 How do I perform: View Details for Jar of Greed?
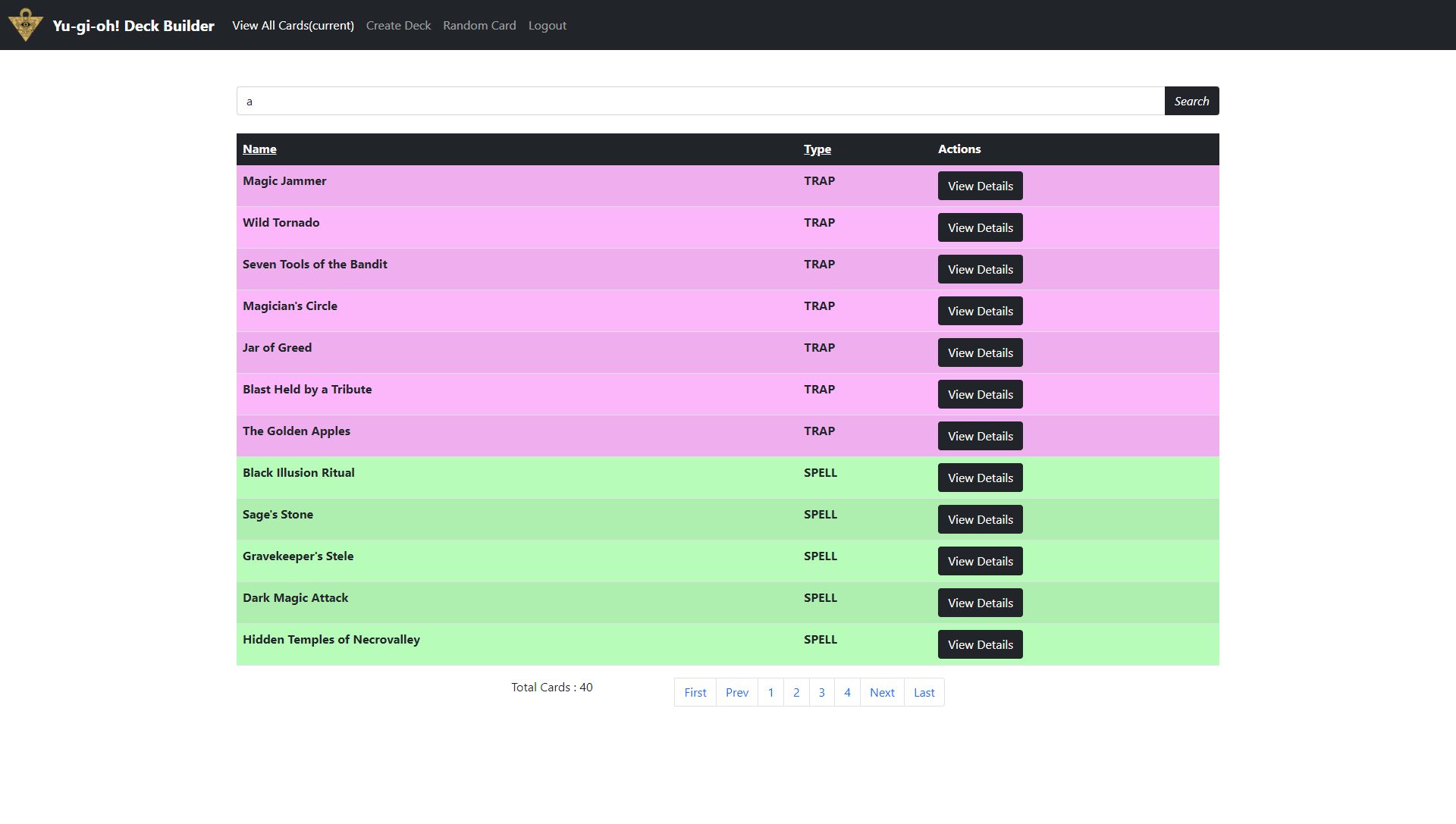pos(980,352)
